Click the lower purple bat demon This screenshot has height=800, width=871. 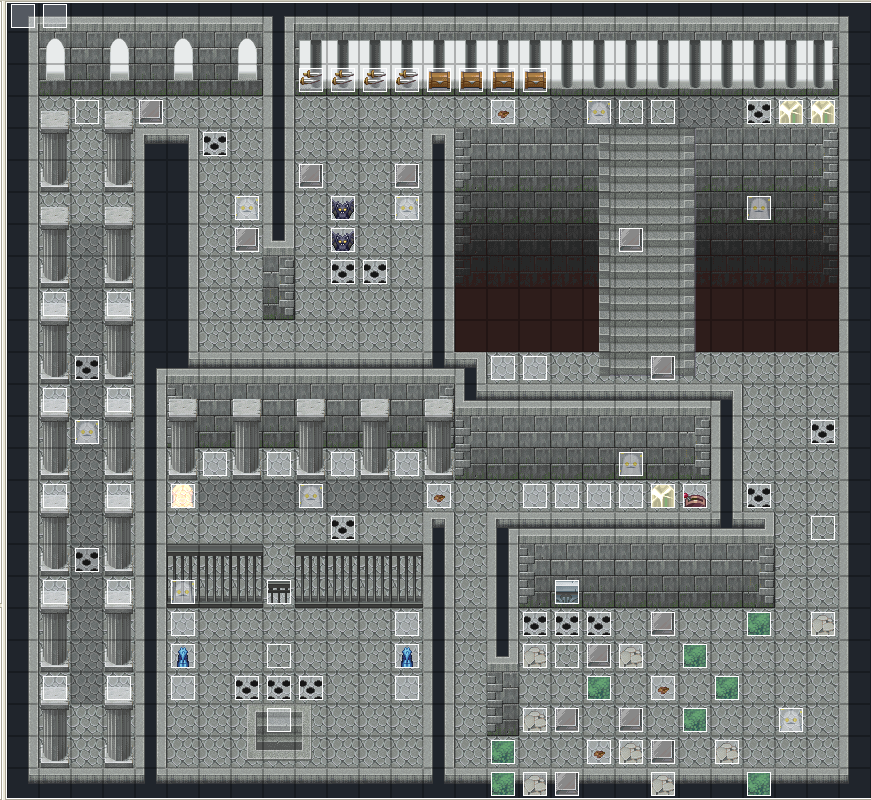coord(343,240)
